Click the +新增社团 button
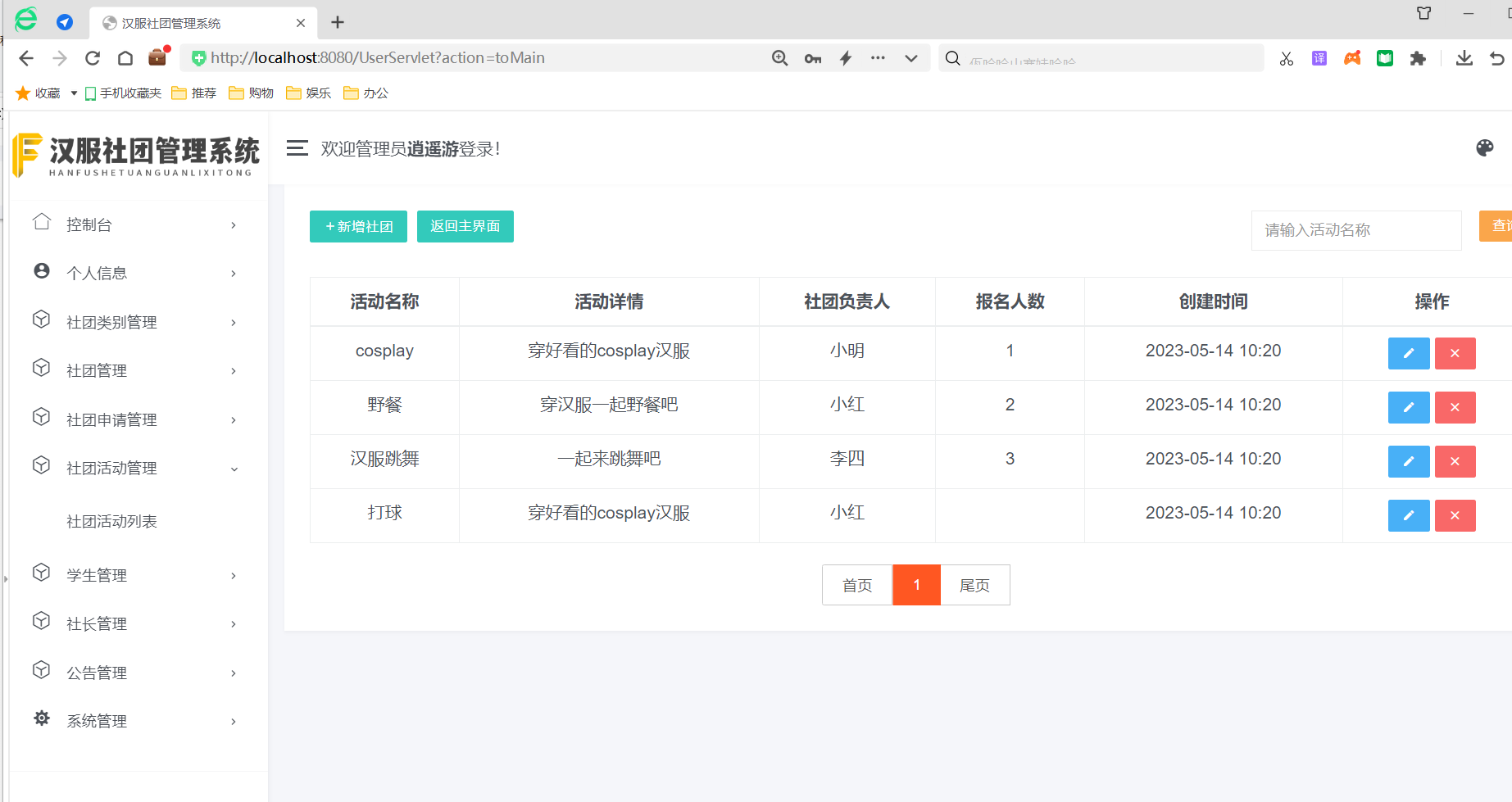The image size is (1512, 802). pyautogui.click(x=358, y=226)
